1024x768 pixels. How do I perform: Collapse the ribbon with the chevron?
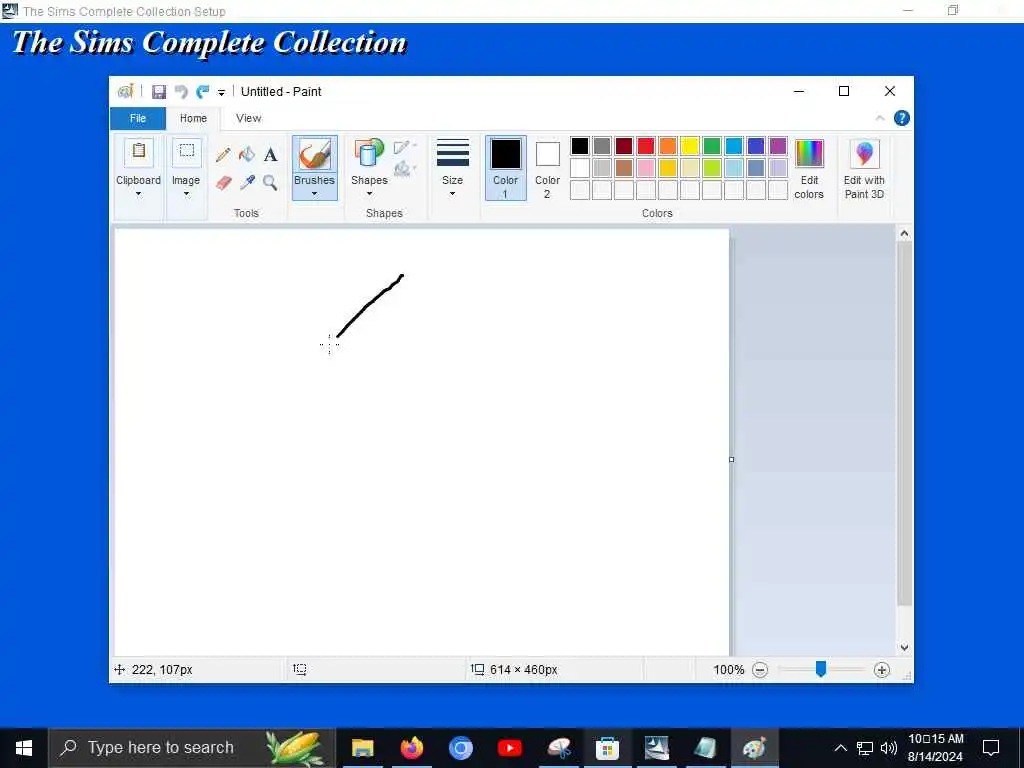pos(880,118)
